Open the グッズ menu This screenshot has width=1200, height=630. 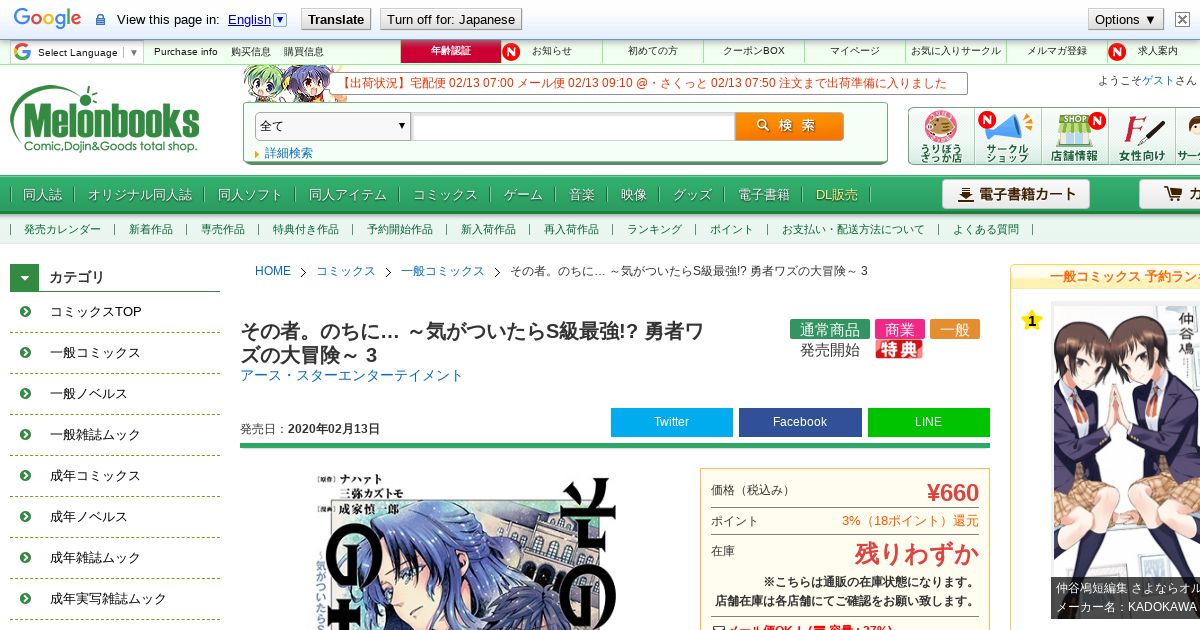692,195
